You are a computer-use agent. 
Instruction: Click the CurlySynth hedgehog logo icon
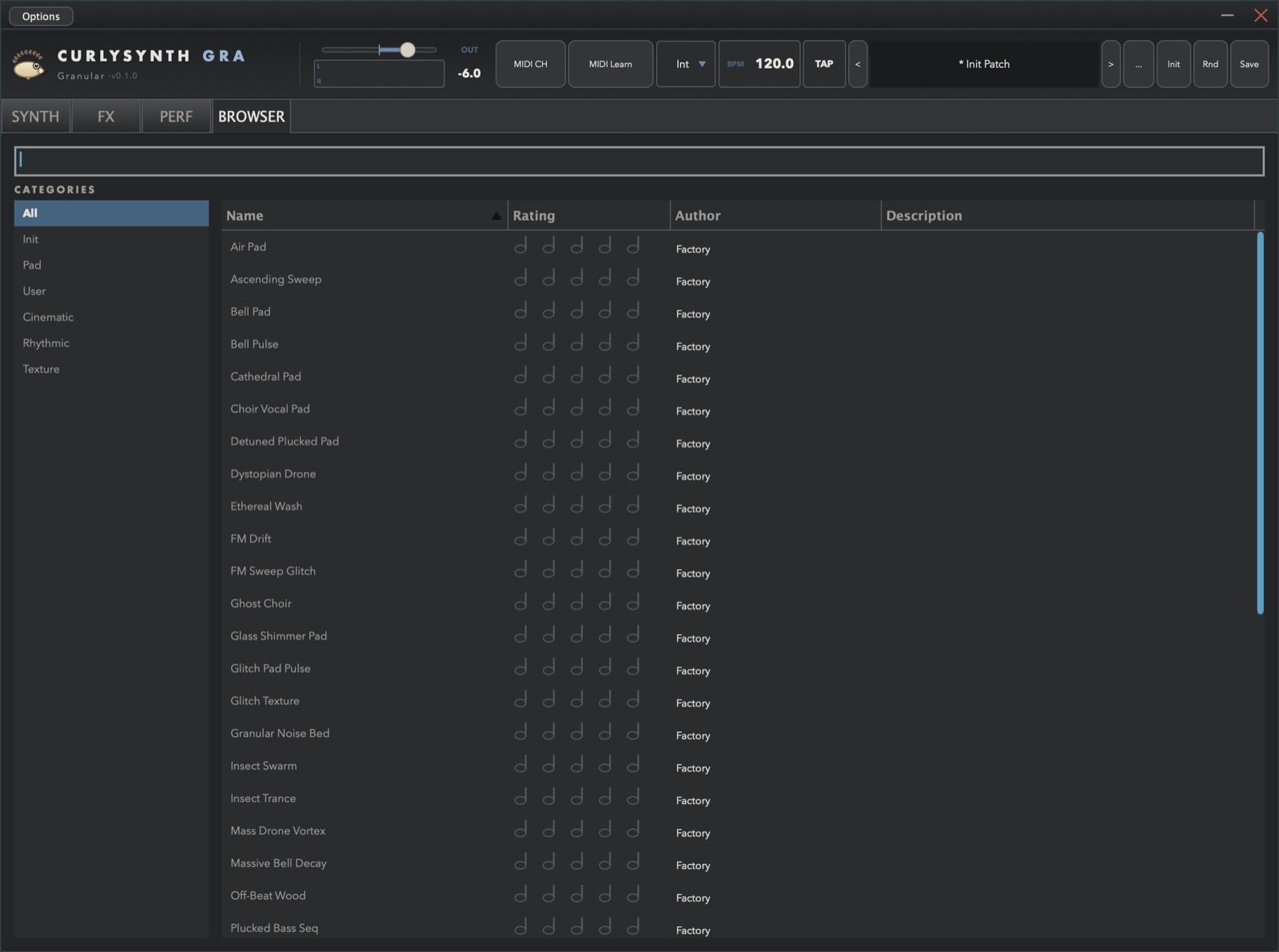[30, 64]
